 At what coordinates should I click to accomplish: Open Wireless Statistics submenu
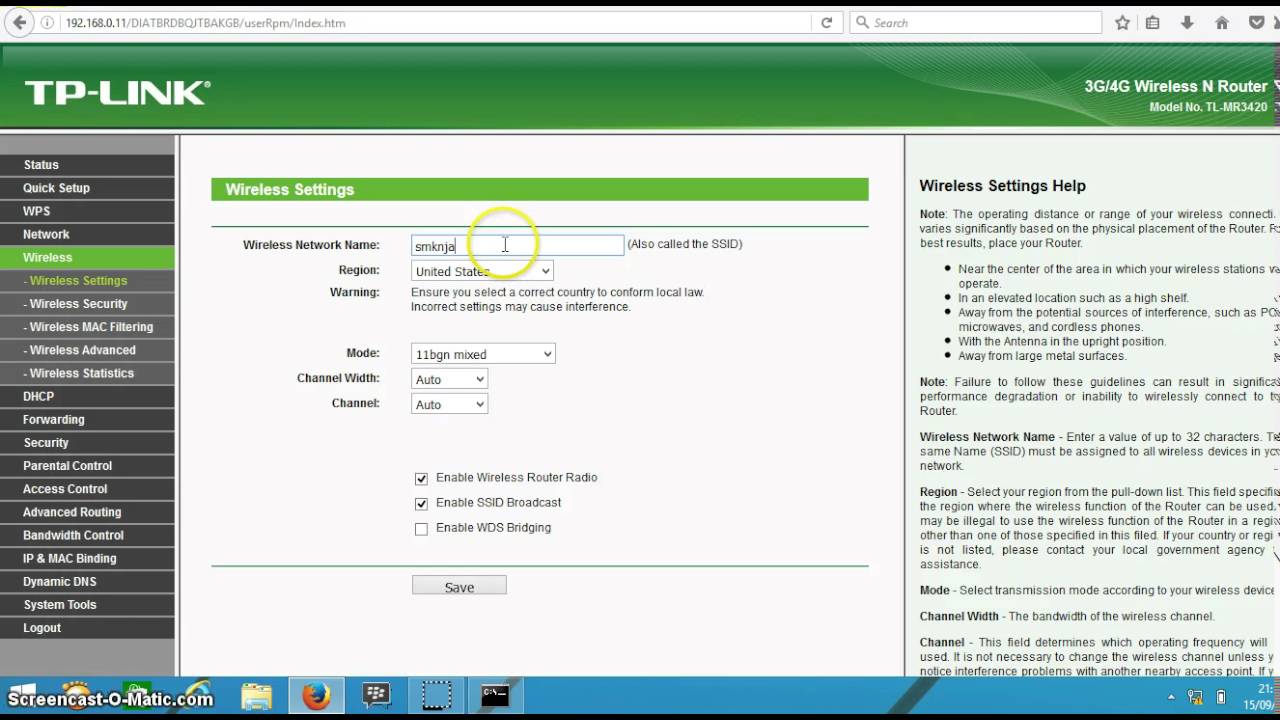coord(87,373)
